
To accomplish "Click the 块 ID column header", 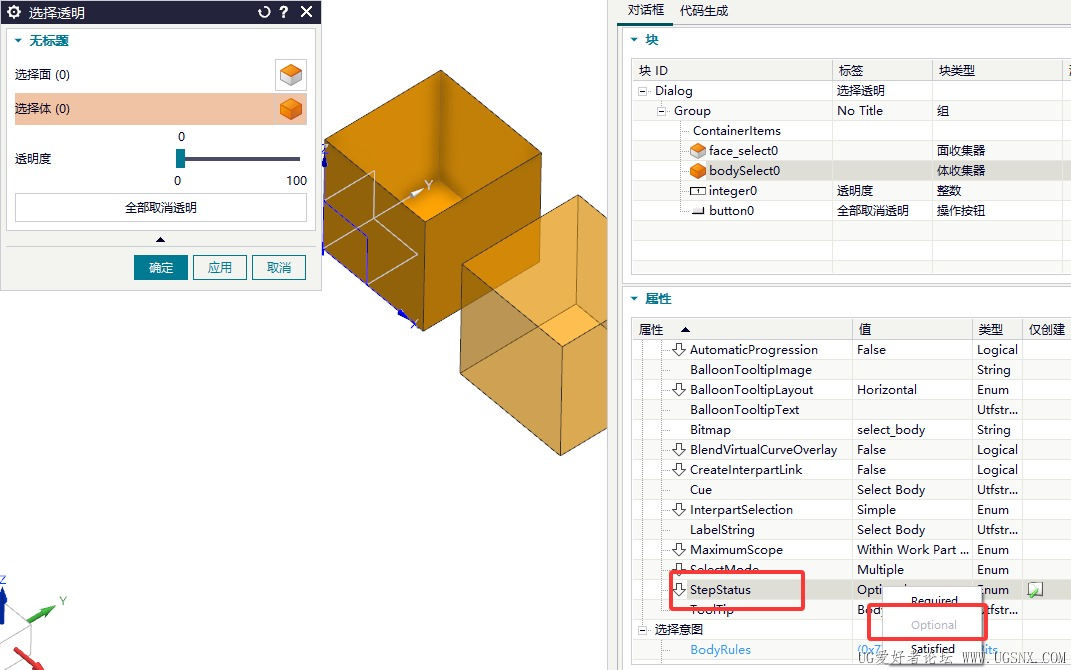I will click(x=732, y=70).
